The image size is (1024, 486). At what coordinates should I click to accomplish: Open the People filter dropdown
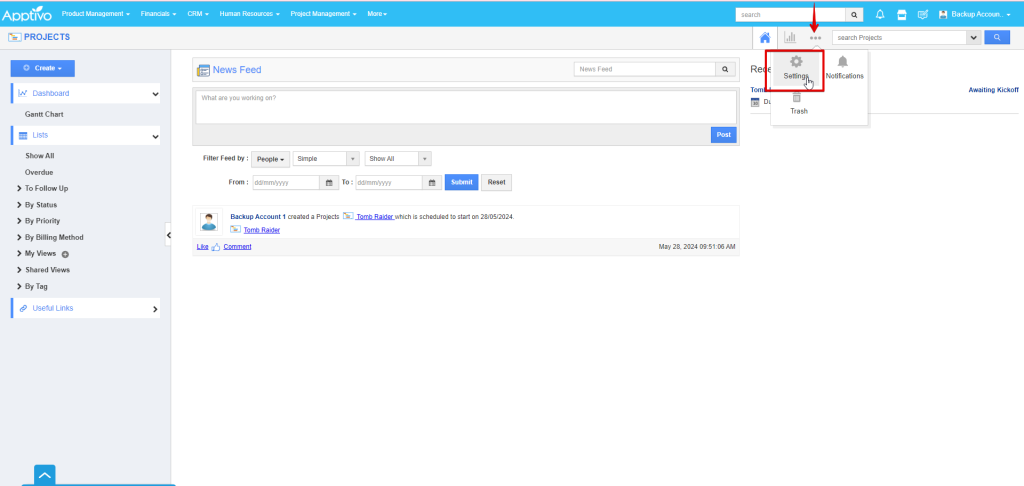click(x=270, y=159)
